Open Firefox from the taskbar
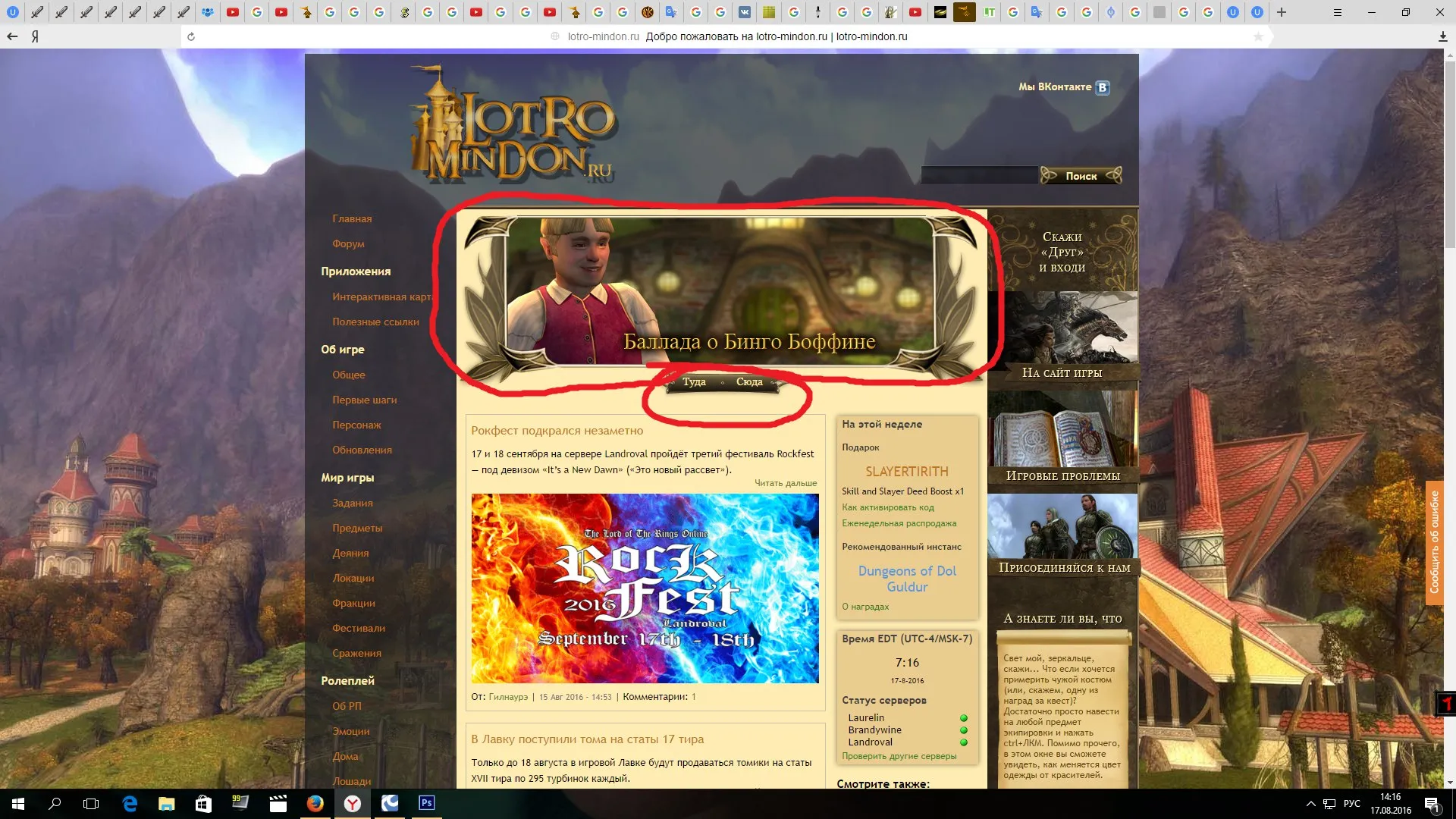This screenshot has height=819, width=1456. pos(315,803)
